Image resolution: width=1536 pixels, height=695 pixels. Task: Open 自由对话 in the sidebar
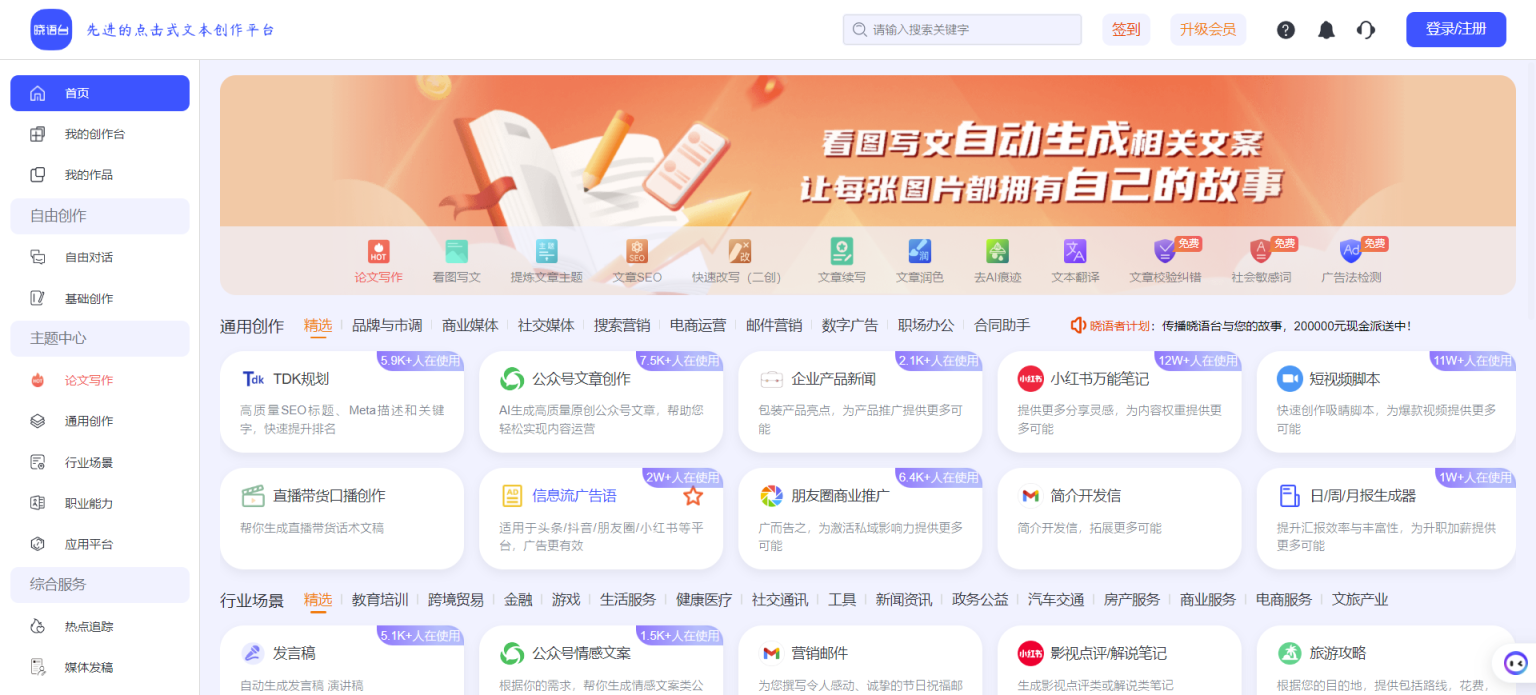tap(89, 257)
